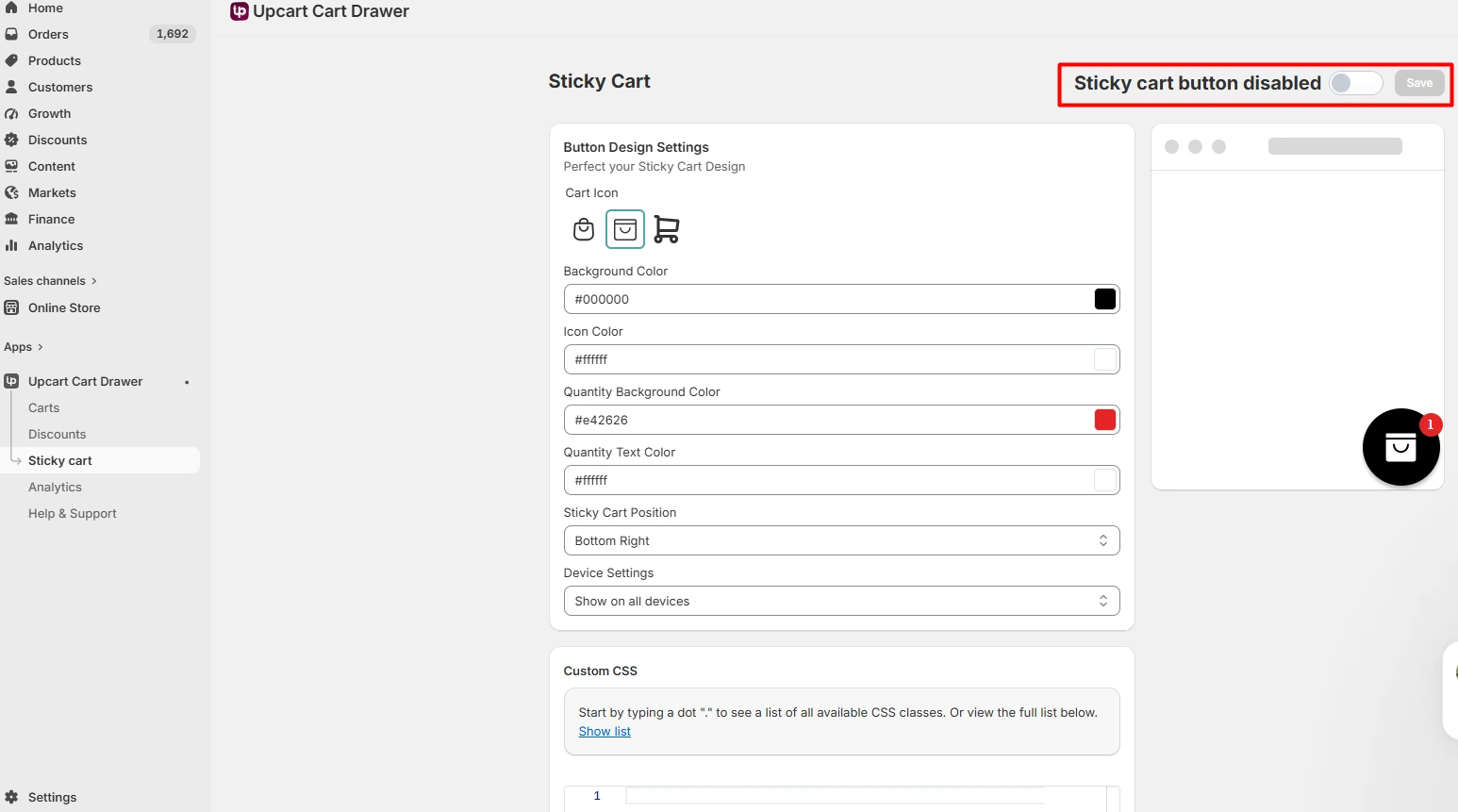The height and width of the screenshot is (812, 1458).
Task: Open Upcart Cart Drawer app link
Action: 85,381
